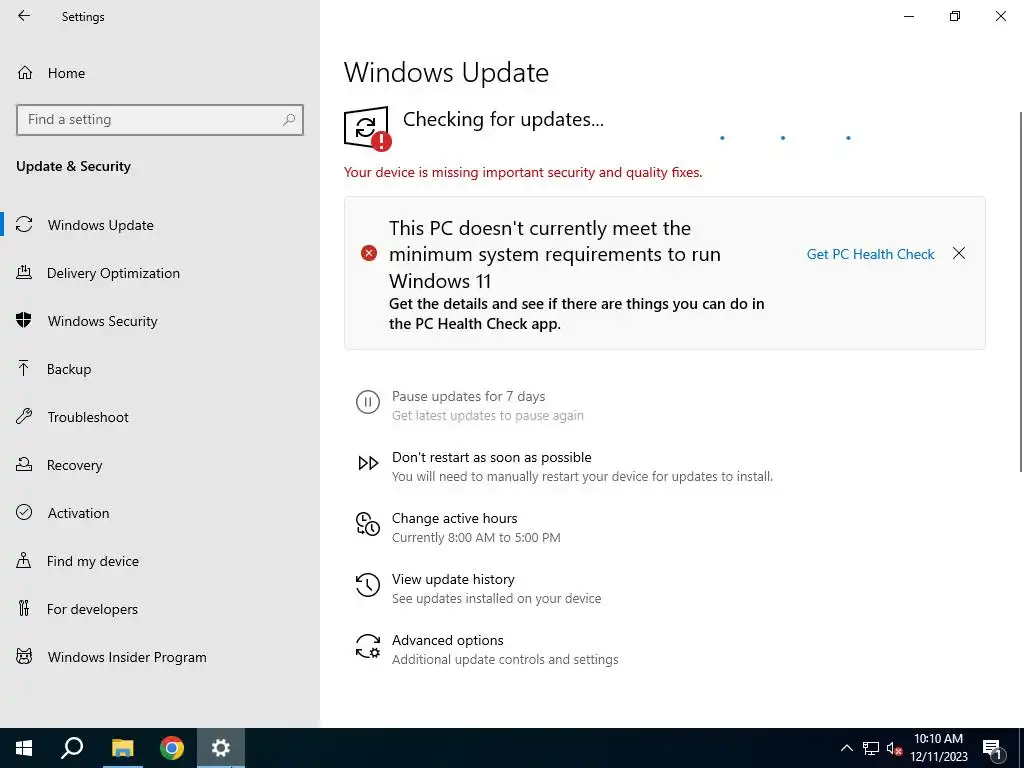Click the clock icon beside Change active hours
Image resolution: width=1024 pixels, height=768 pixels.
pos(368,524)
